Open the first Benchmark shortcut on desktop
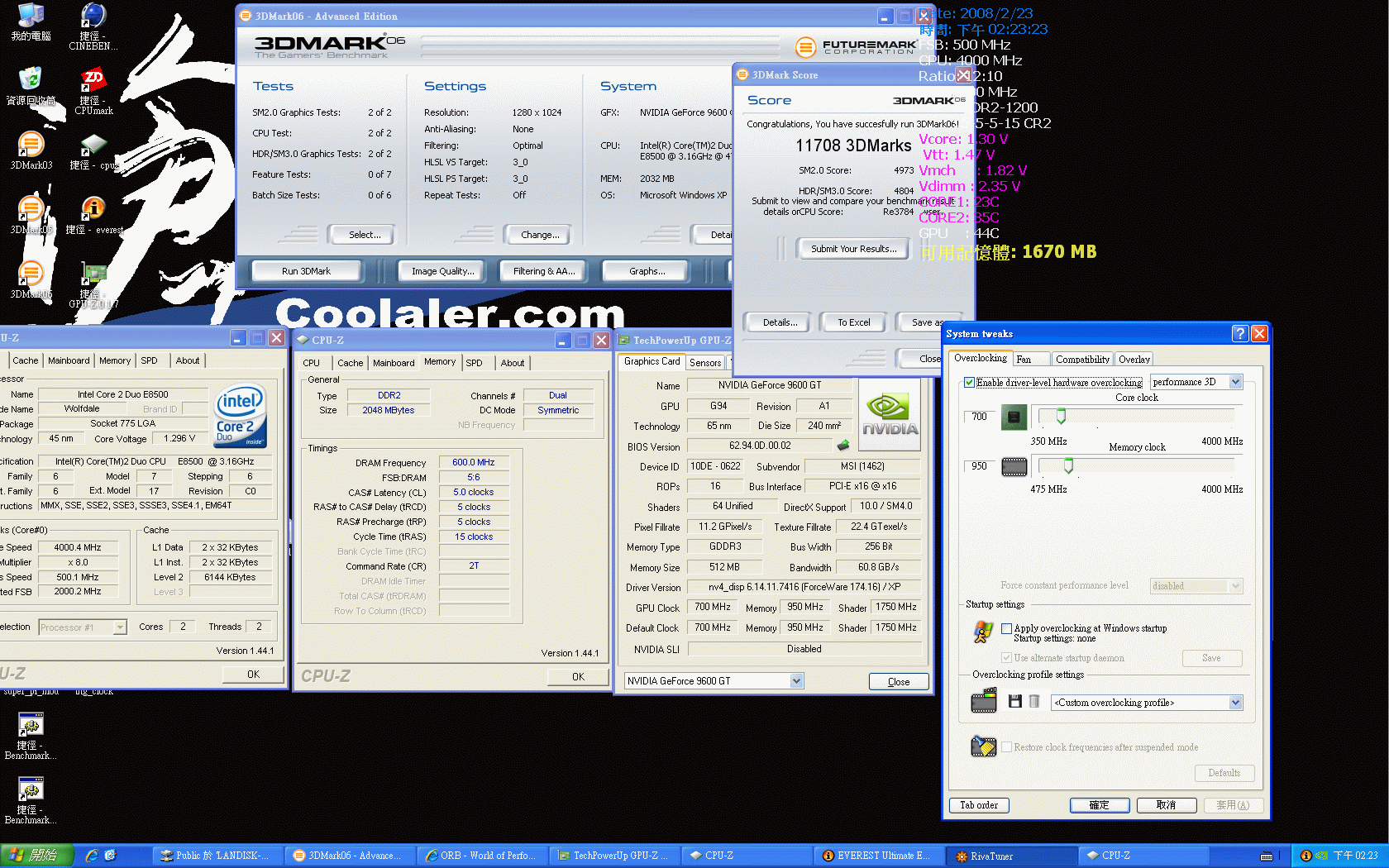 coord(31,736)
